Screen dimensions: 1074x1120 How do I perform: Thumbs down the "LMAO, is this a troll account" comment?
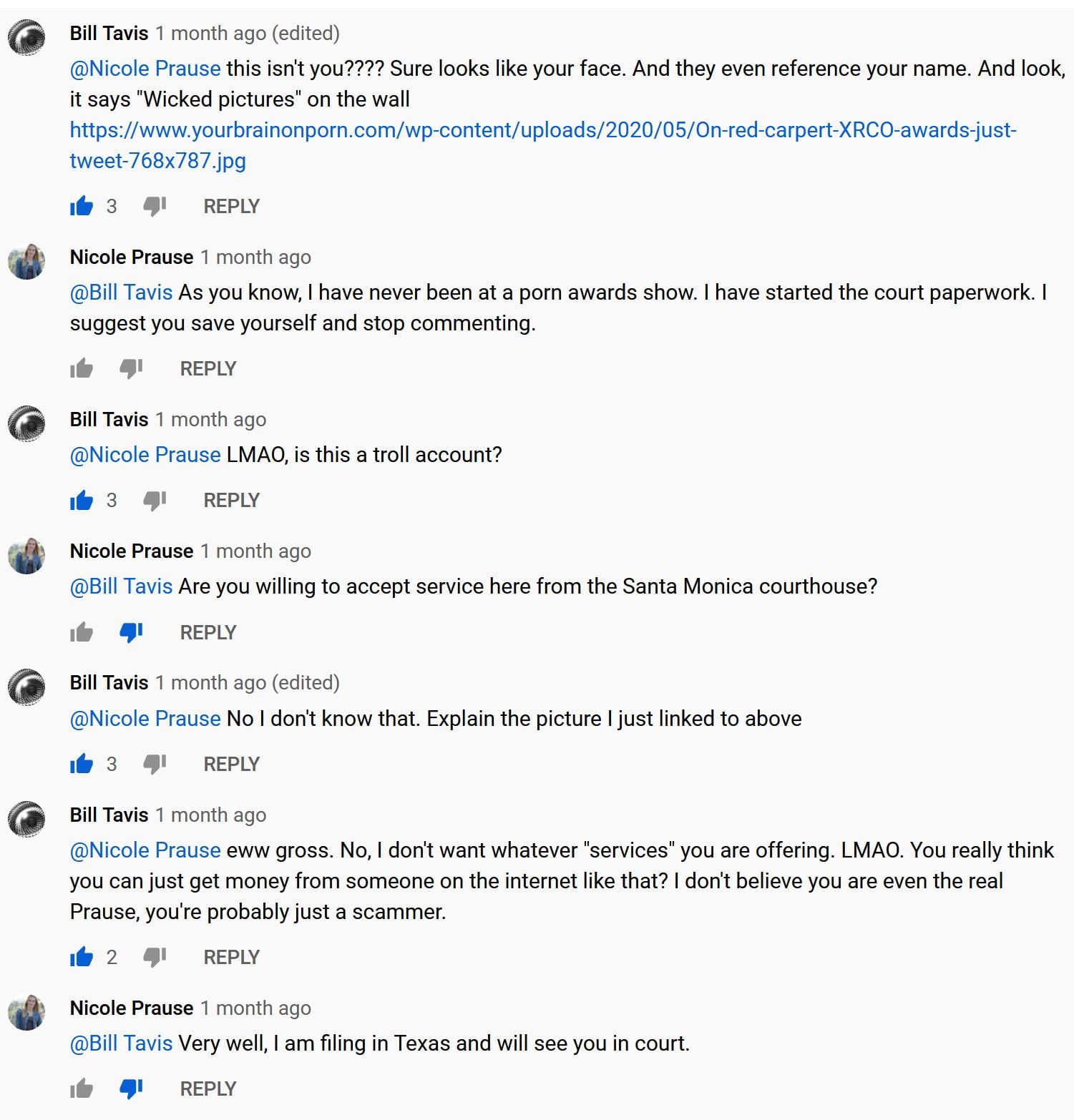coord(155,501)
